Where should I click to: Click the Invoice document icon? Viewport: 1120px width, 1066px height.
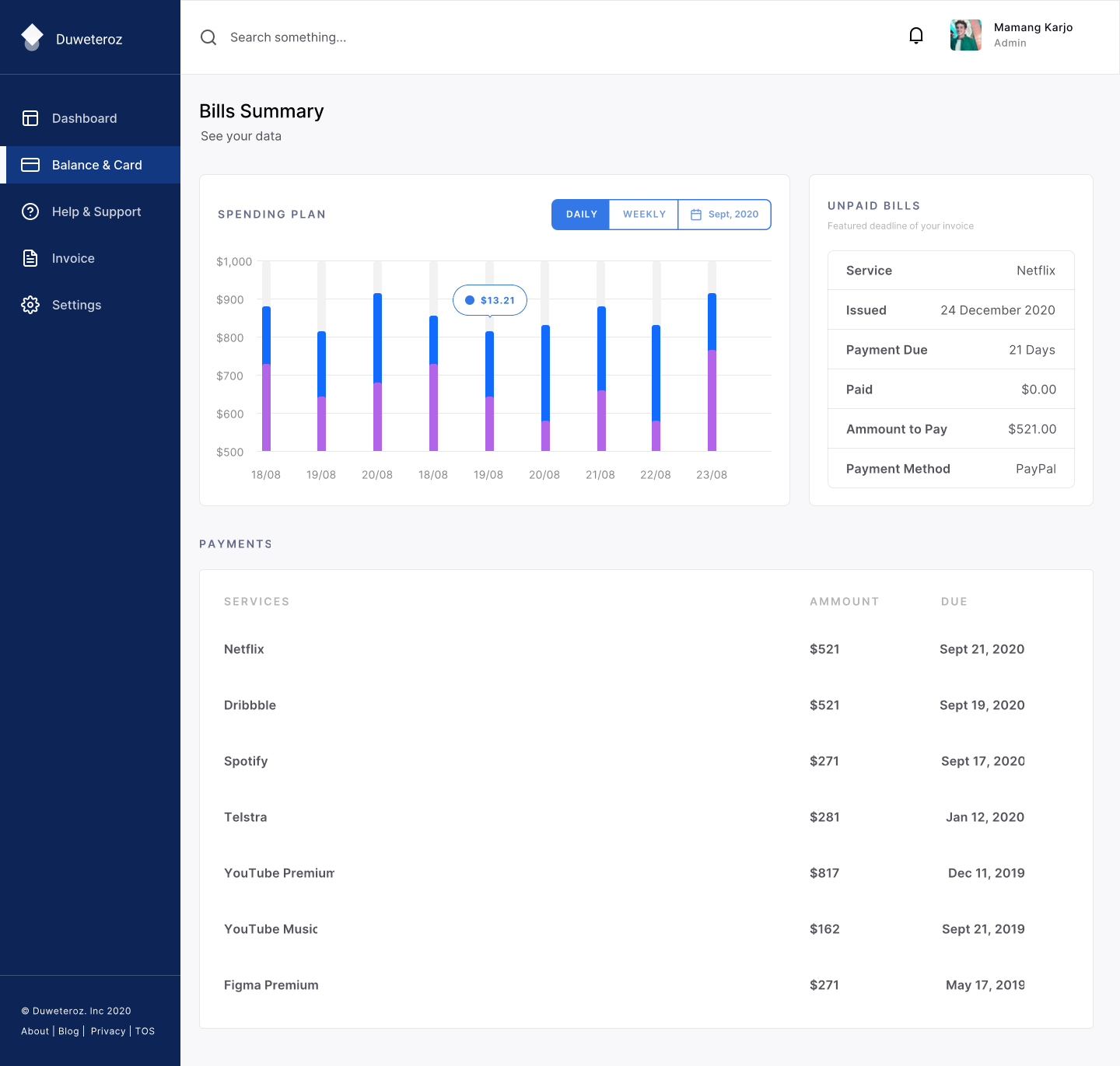[30, 258]
